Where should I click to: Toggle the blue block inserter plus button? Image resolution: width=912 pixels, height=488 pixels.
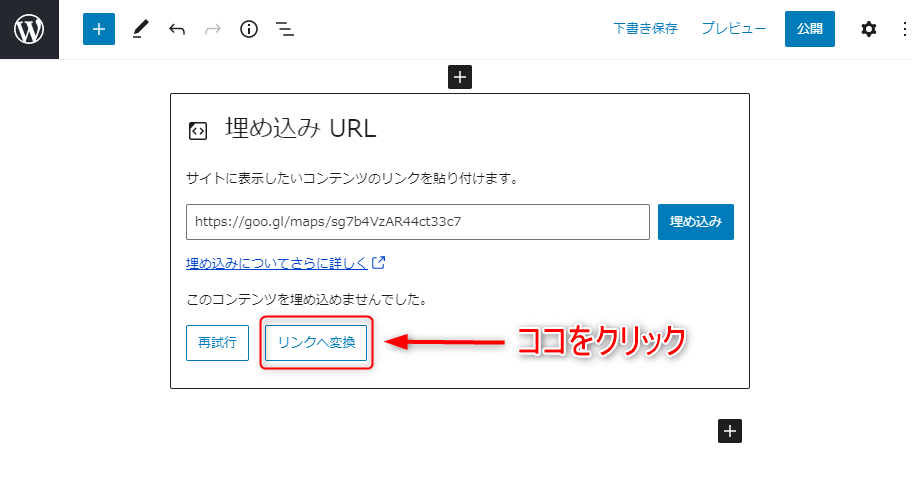pyautogui.click(x=99, y=29)
